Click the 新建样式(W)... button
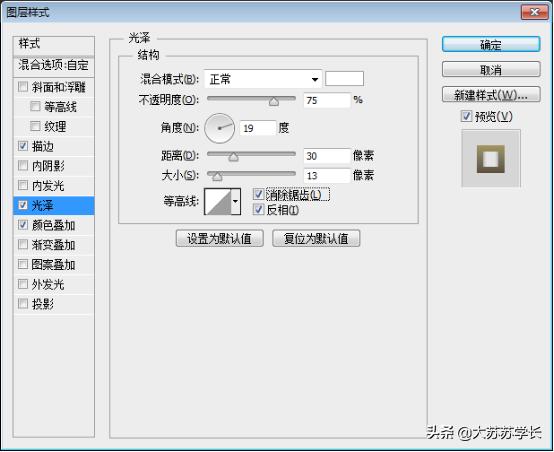 491,95
